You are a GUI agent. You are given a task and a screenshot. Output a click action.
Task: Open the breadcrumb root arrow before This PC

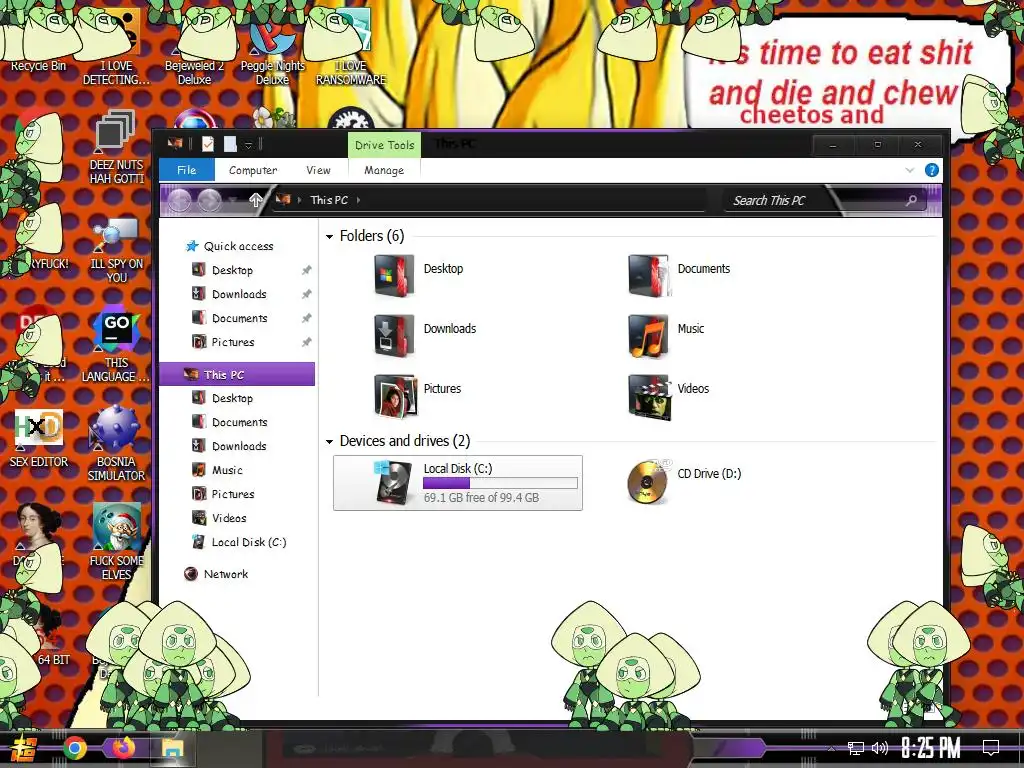tap(300, 200)
